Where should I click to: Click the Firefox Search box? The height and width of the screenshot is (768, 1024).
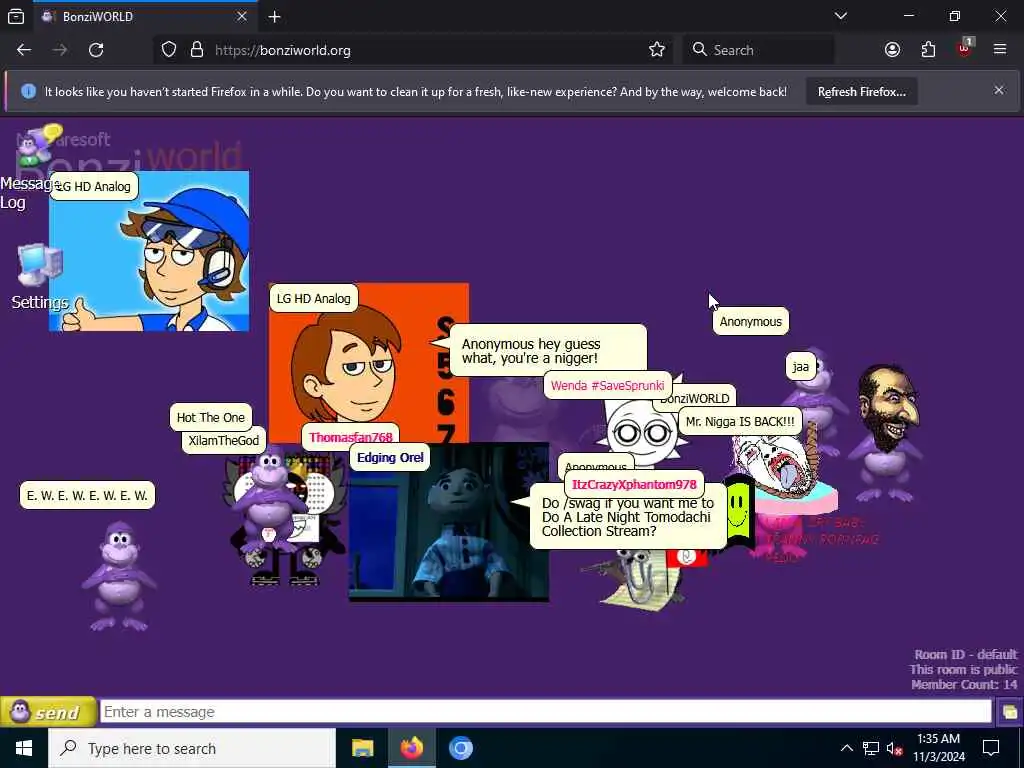758,50
